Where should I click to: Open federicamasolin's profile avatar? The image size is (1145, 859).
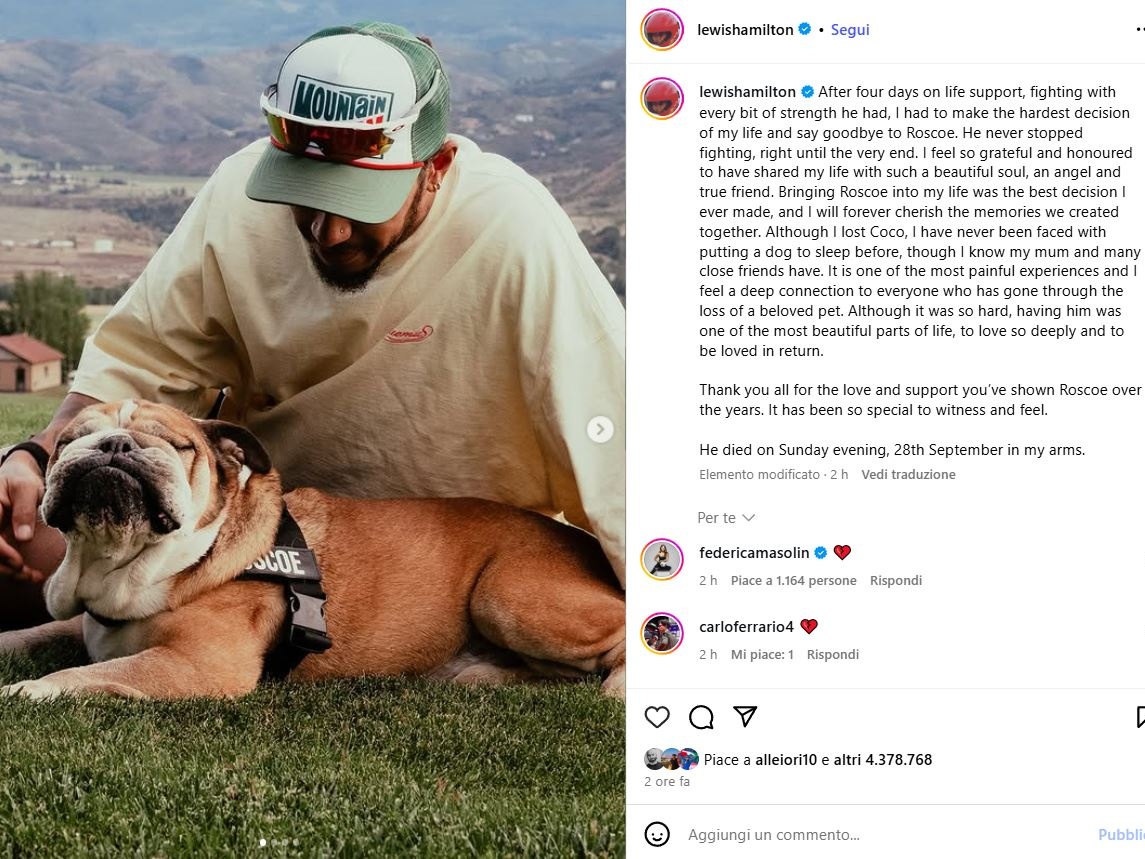click(662, 560)
